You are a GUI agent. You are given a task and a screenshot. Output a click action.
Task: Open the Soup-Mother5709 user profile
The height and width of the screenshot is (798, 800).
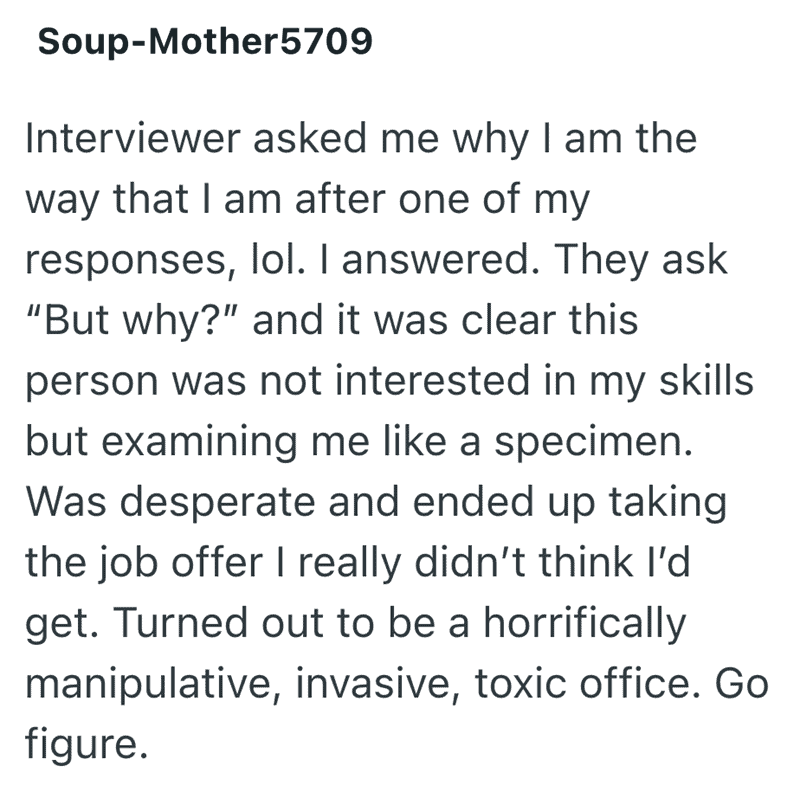[x=205, y=46]
